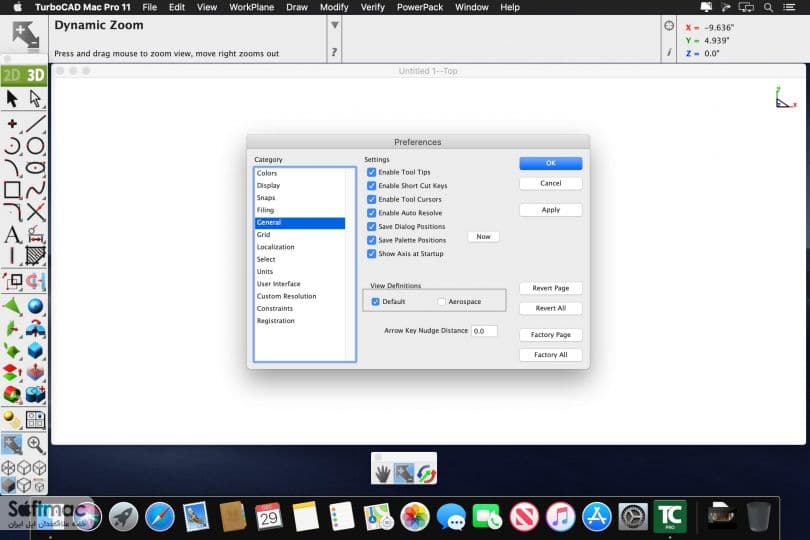Choose the Point tool

[x=12, y=124]
